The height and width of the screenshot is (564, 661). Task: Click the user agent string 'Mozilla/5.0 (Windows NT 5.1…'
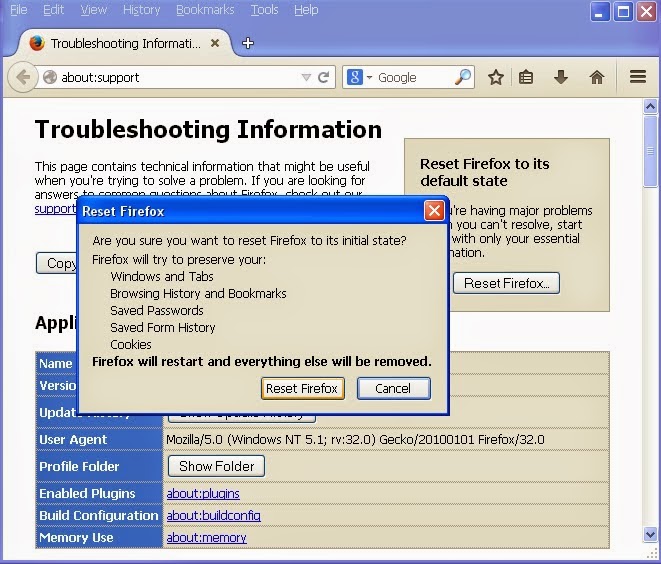click(355, 440)
